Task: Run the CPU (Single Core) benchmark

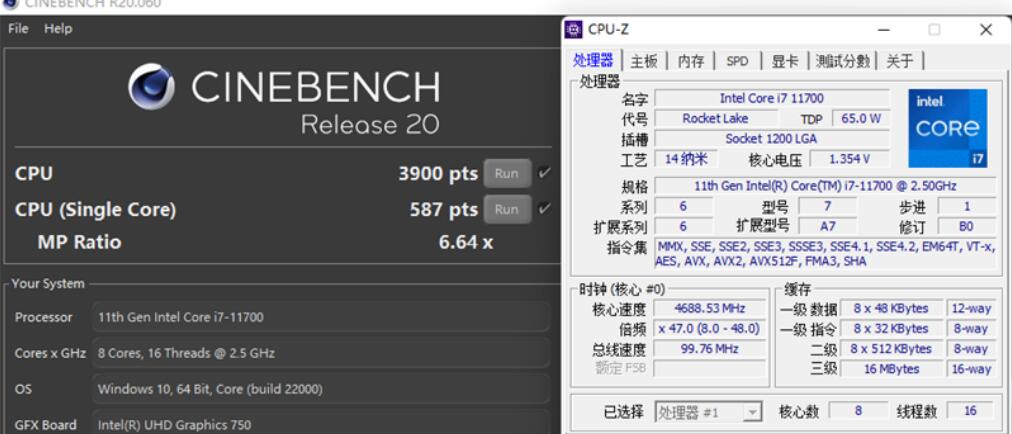Action: [x=507, y=209]
